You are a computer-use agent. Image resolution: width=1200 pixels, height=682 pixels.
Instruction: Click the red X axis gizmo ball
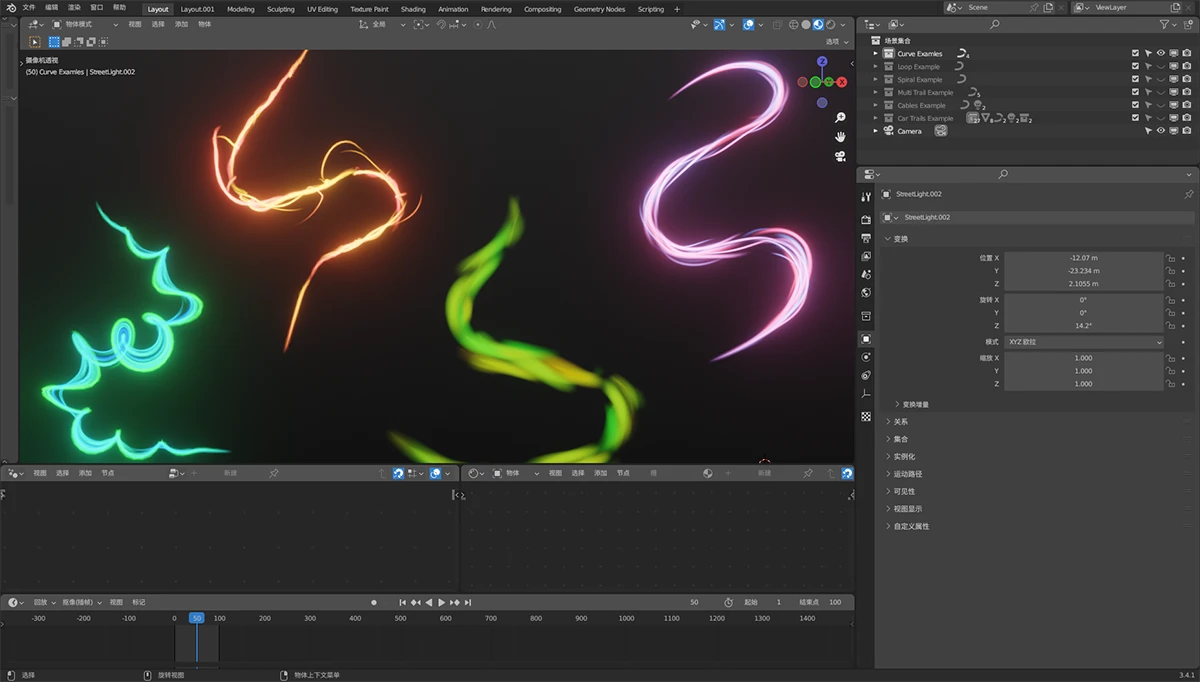[x=842, y=82]
